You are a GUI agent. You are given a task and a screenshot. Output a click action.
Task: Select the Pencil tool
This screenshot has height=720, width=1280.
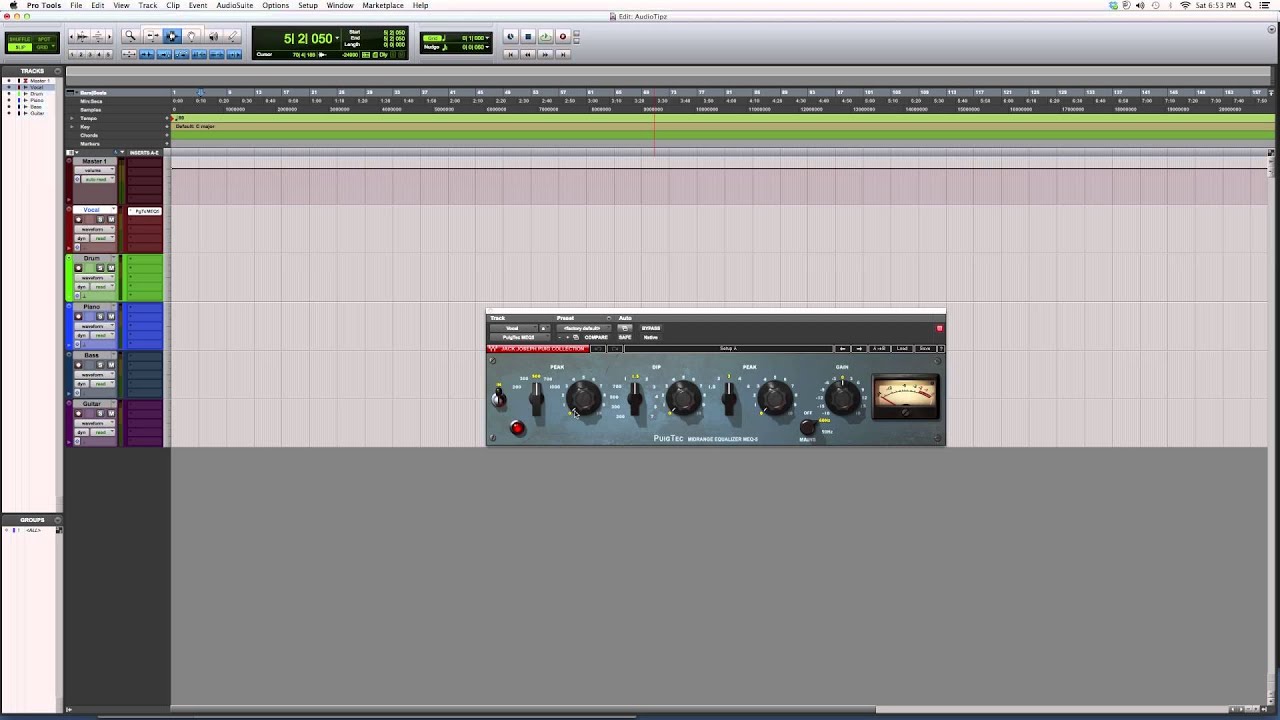[x=233, y=36]
